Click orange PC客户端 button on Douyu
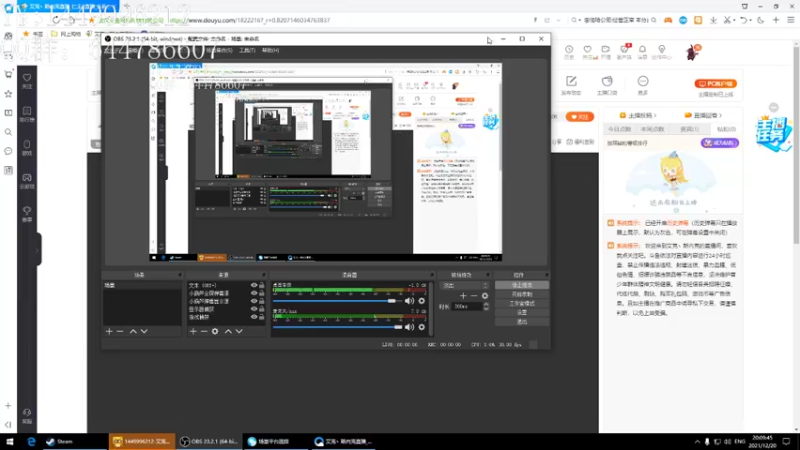The width and height of the screenshot is (800, 450). coord(715,84)
